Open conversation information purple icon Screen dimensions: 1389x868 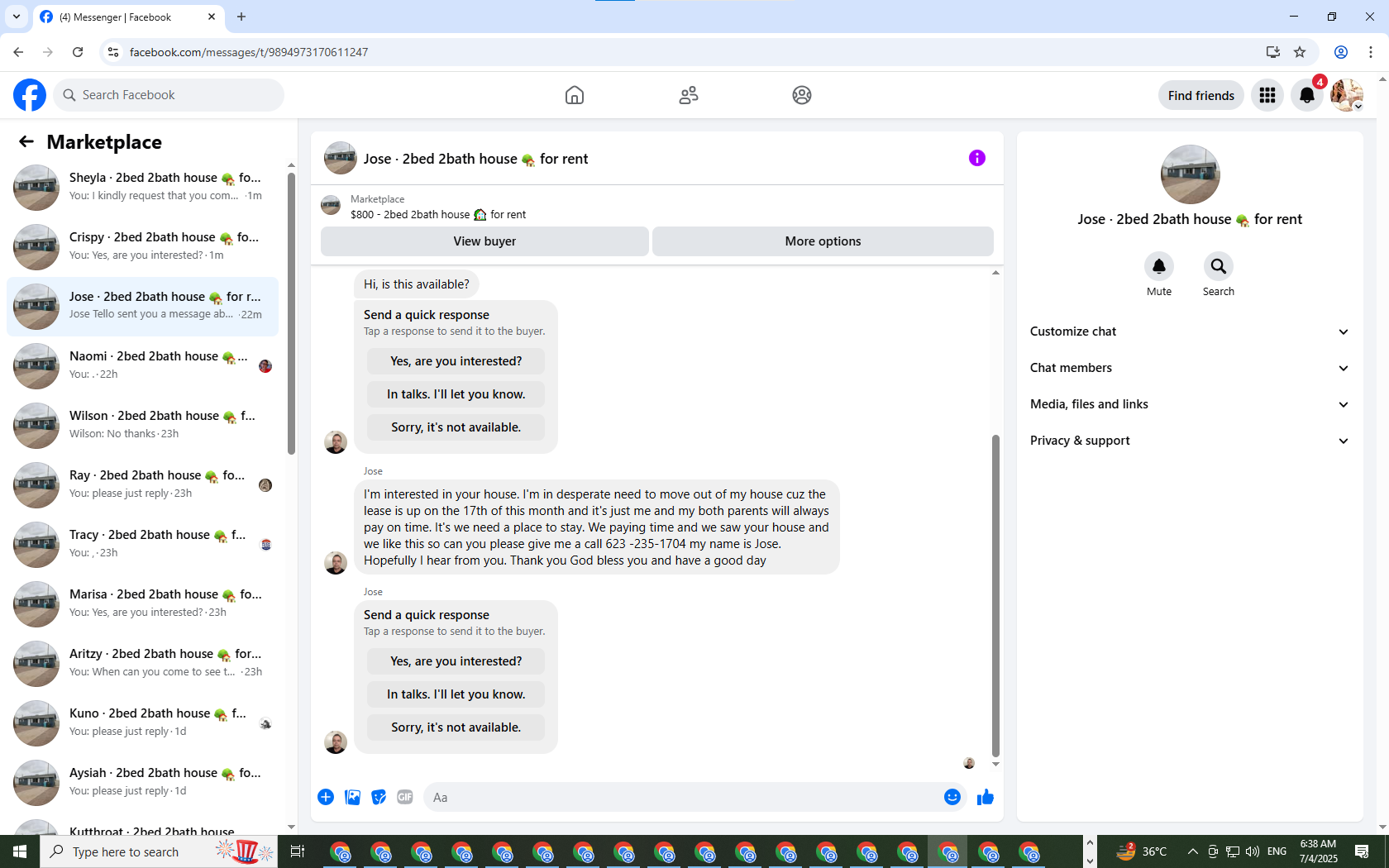click(977, 158)
